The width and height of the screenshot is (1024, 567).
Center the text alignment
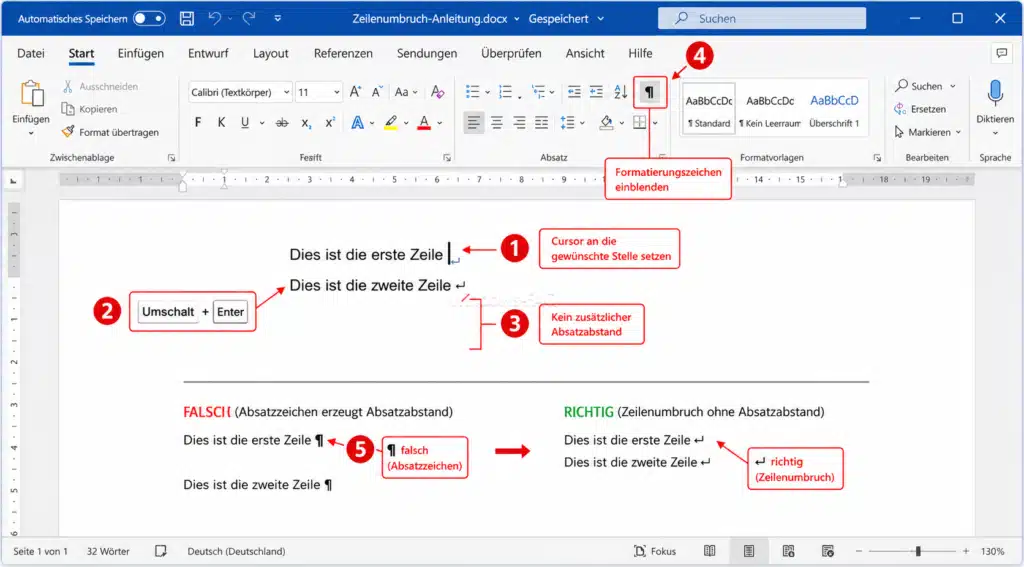click(497, 122)
